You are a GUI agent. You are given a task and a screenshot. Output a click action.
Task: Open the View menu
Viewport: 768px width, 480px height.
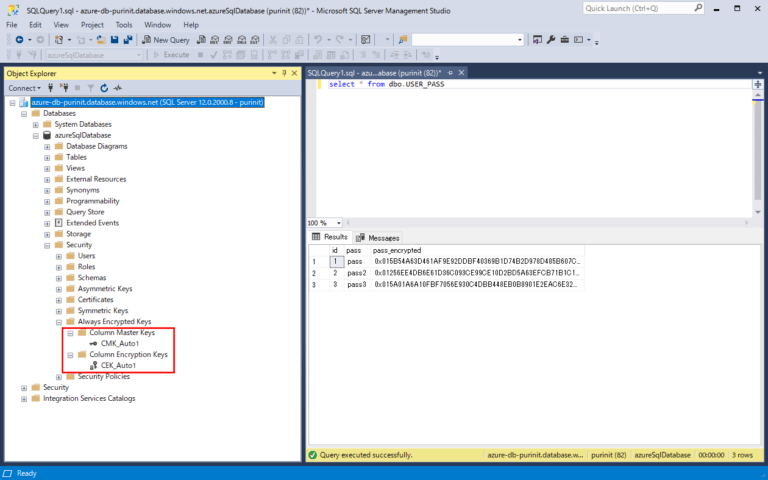point(61,24)
